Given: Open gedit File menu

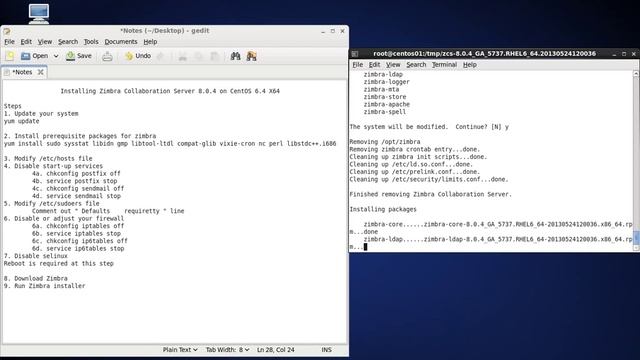Looking at the screenshot, I should (x=9, y=42).
